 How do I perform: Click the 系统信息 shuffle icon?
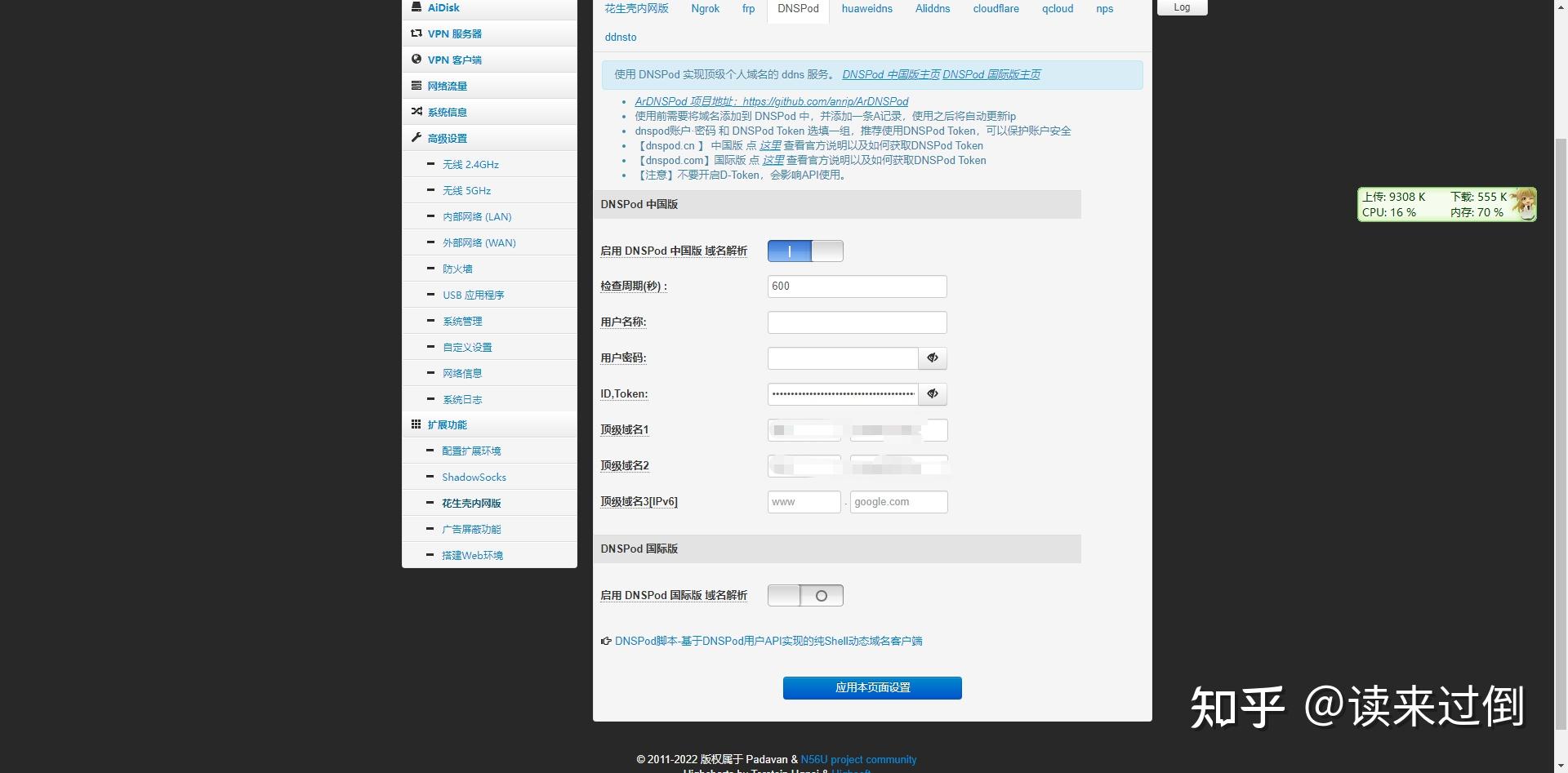(x=416, y=112)
